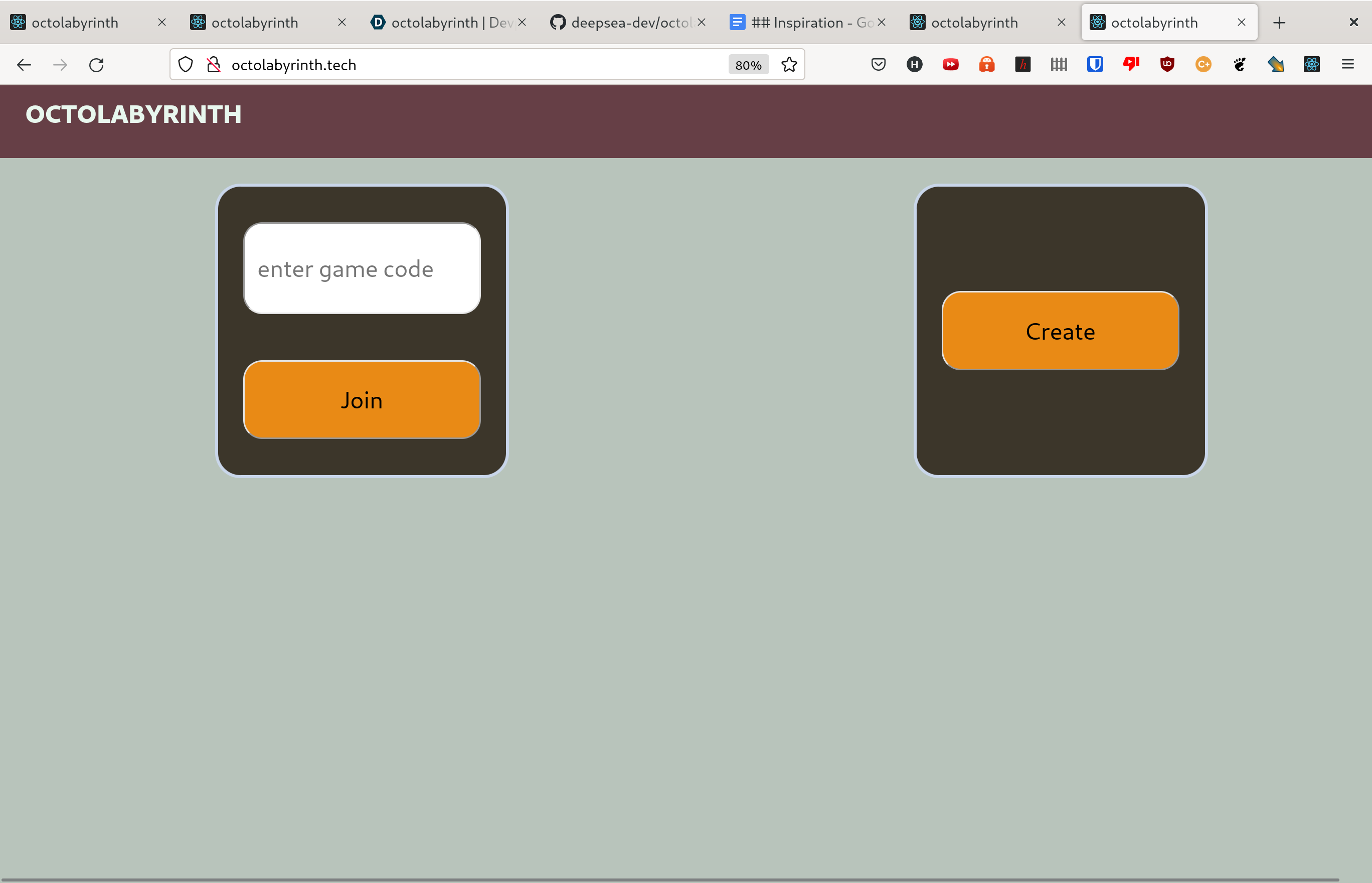
Task: Reload the current page
Action: (x=96, y=65)
